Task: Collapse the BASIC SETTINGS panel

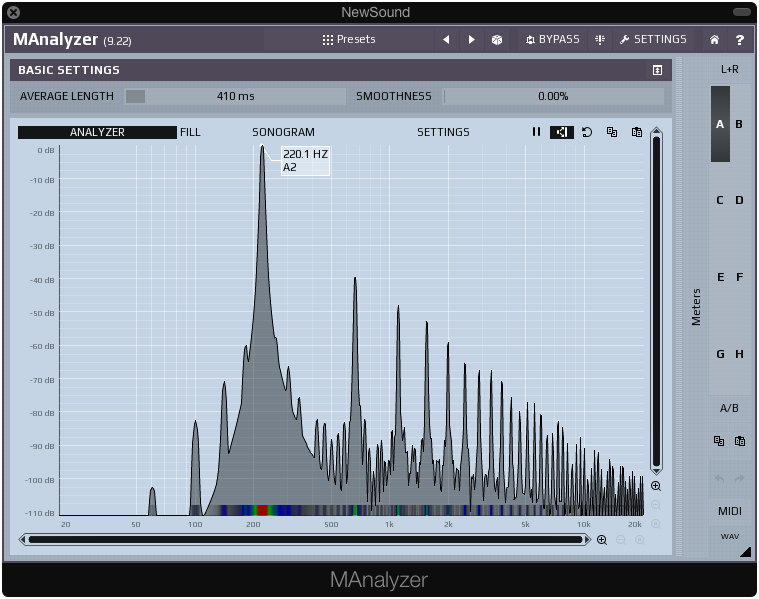Action: click(657, 70)
